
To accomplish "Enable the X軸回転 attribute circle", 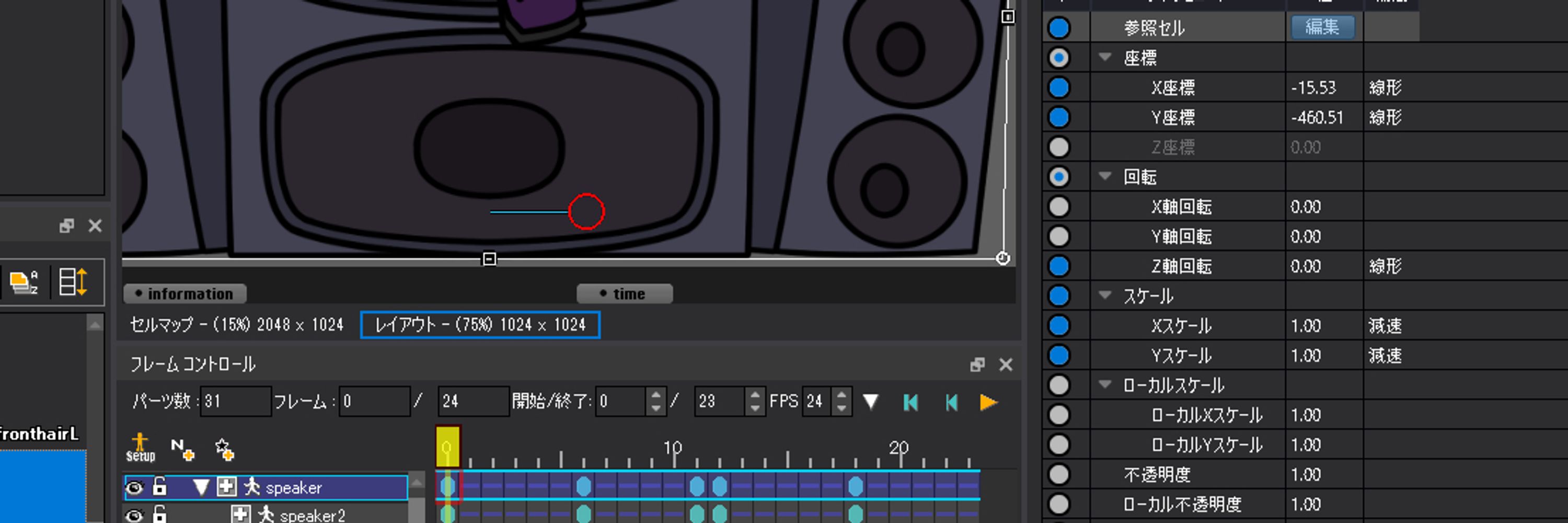I will 1059,207.
